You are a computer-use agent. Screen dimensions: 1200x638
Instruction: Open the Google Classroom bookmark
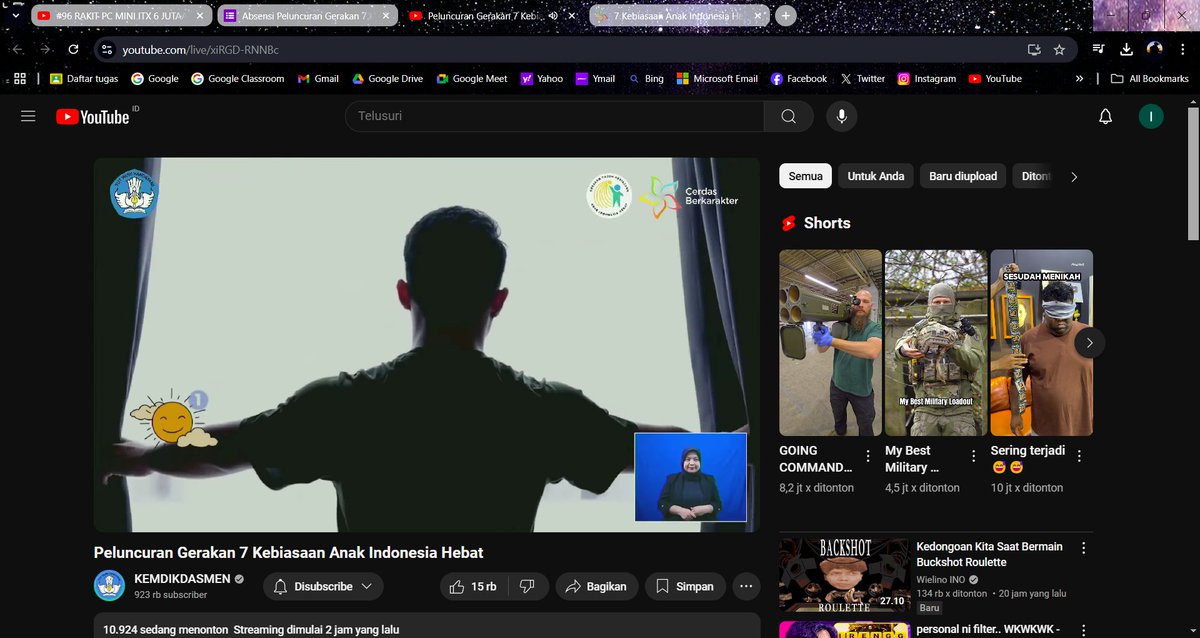click(238, 78)
